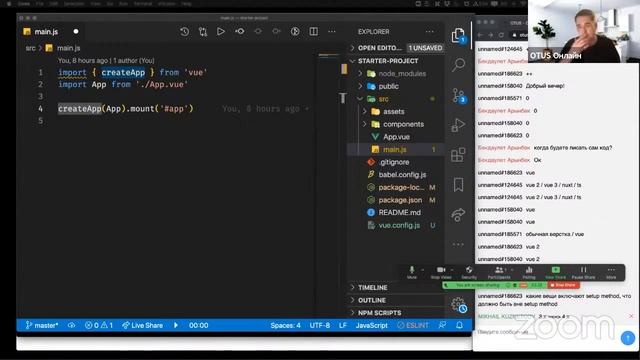Click the ESLINT status bar item
Viewport: 640px width, 360px height.
[413, 325]
